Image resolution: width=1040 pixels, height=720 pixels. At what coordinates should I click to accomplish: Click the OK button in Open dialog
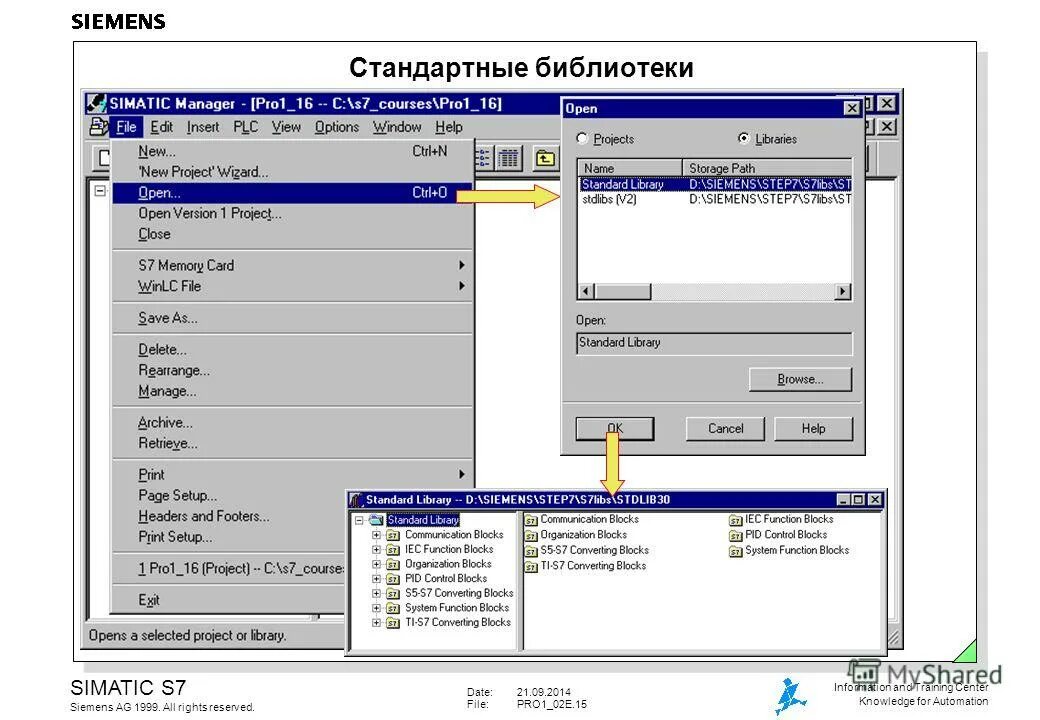click(x=615, y=428)
